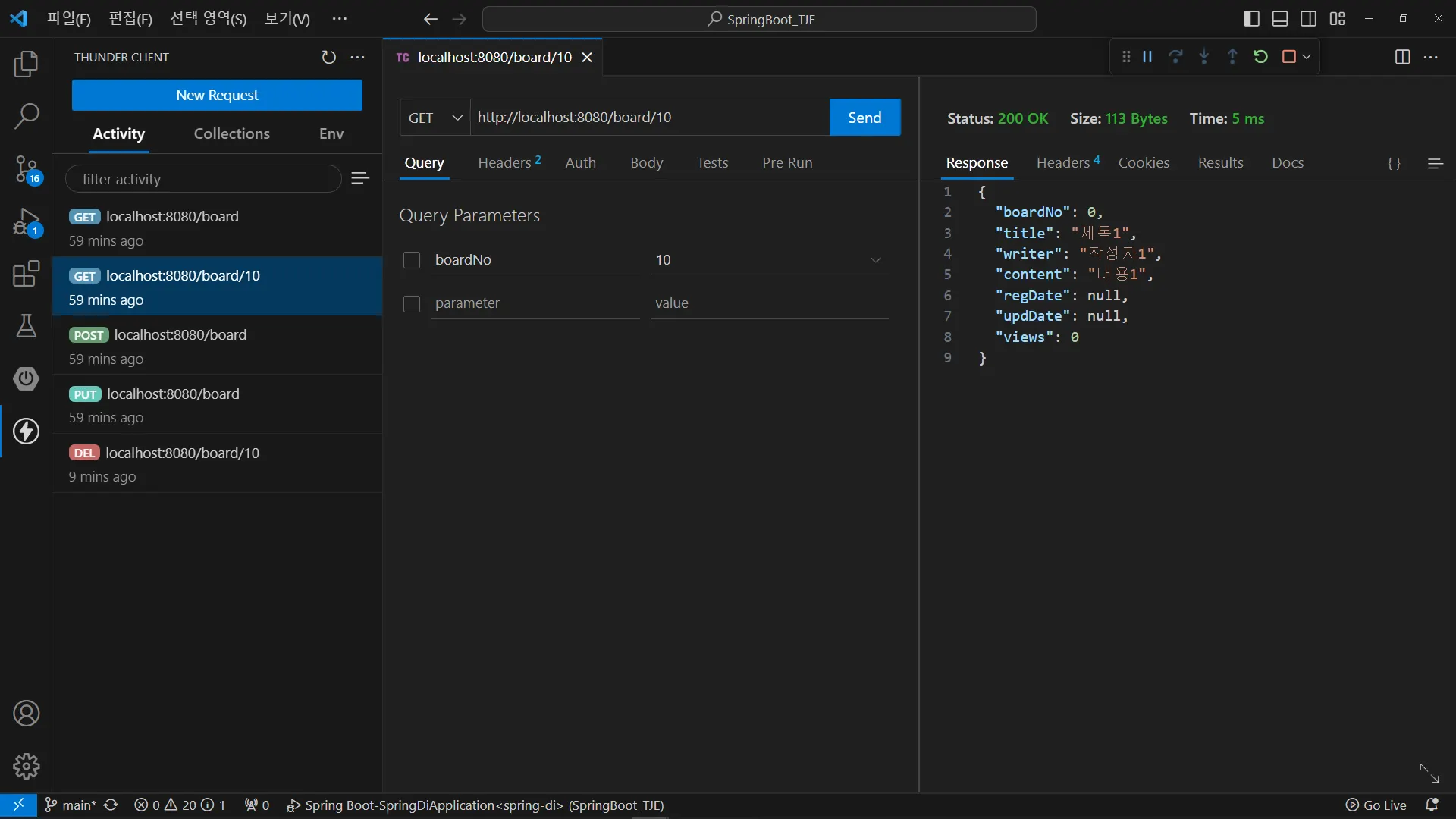Switch to the Collections tab
This screenshot has width=1456, height=819.
click(x=231, y=133)
